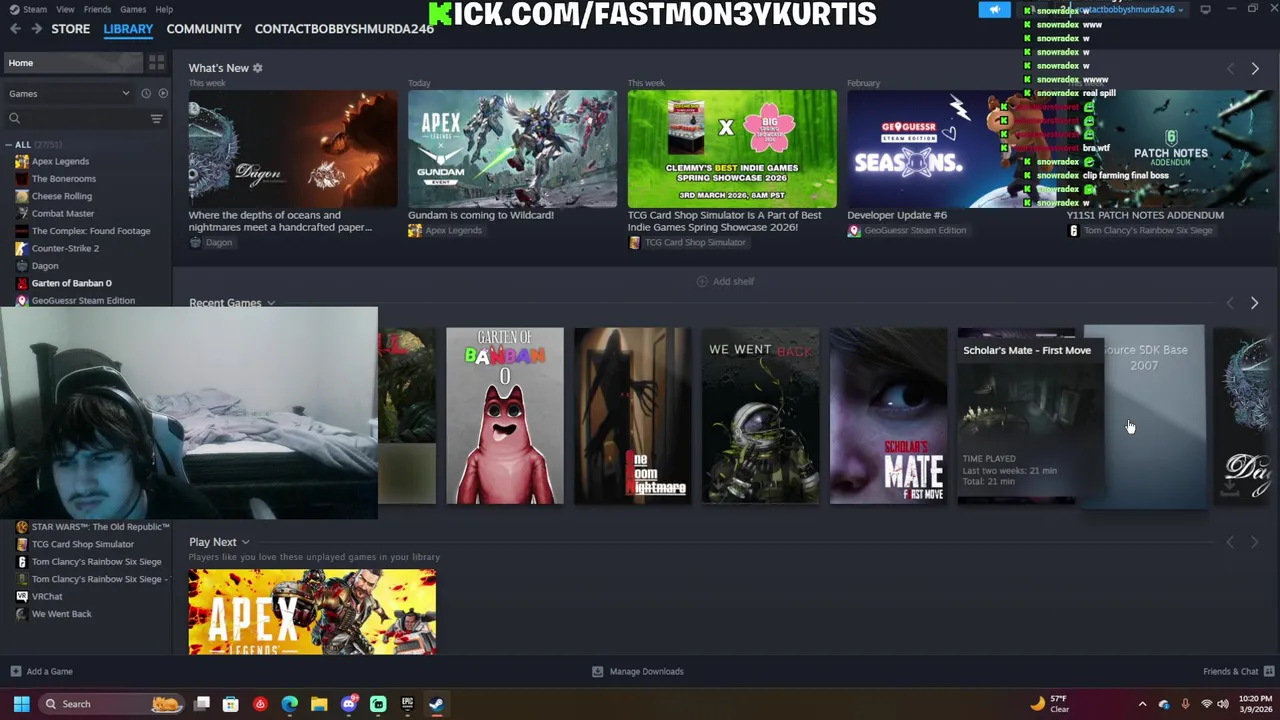Expand the Recent Games shelf dropdown

(x=271, y=303)
